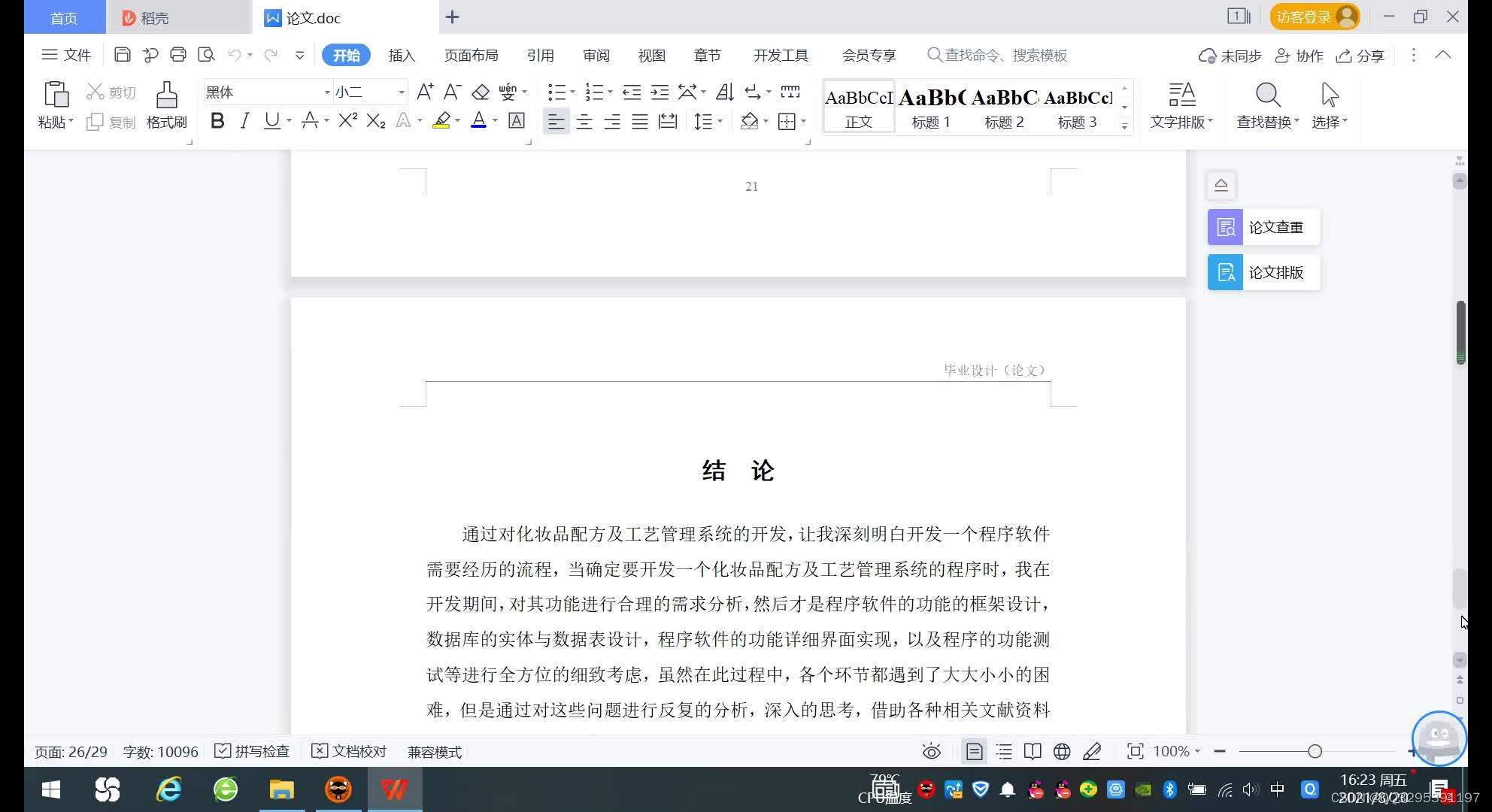Switch to the 审阅 ribbon tab
Image resolution: width=1492 pixels, height=812 pixels.
(x=596, y=55)
